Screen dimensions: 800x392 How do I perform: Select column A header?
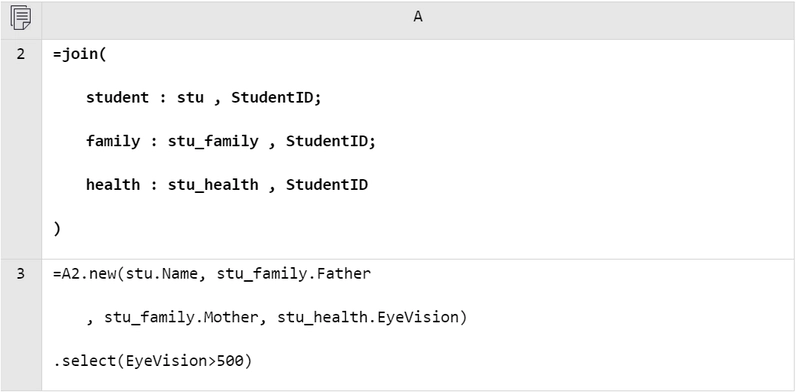tap(418, 18)
